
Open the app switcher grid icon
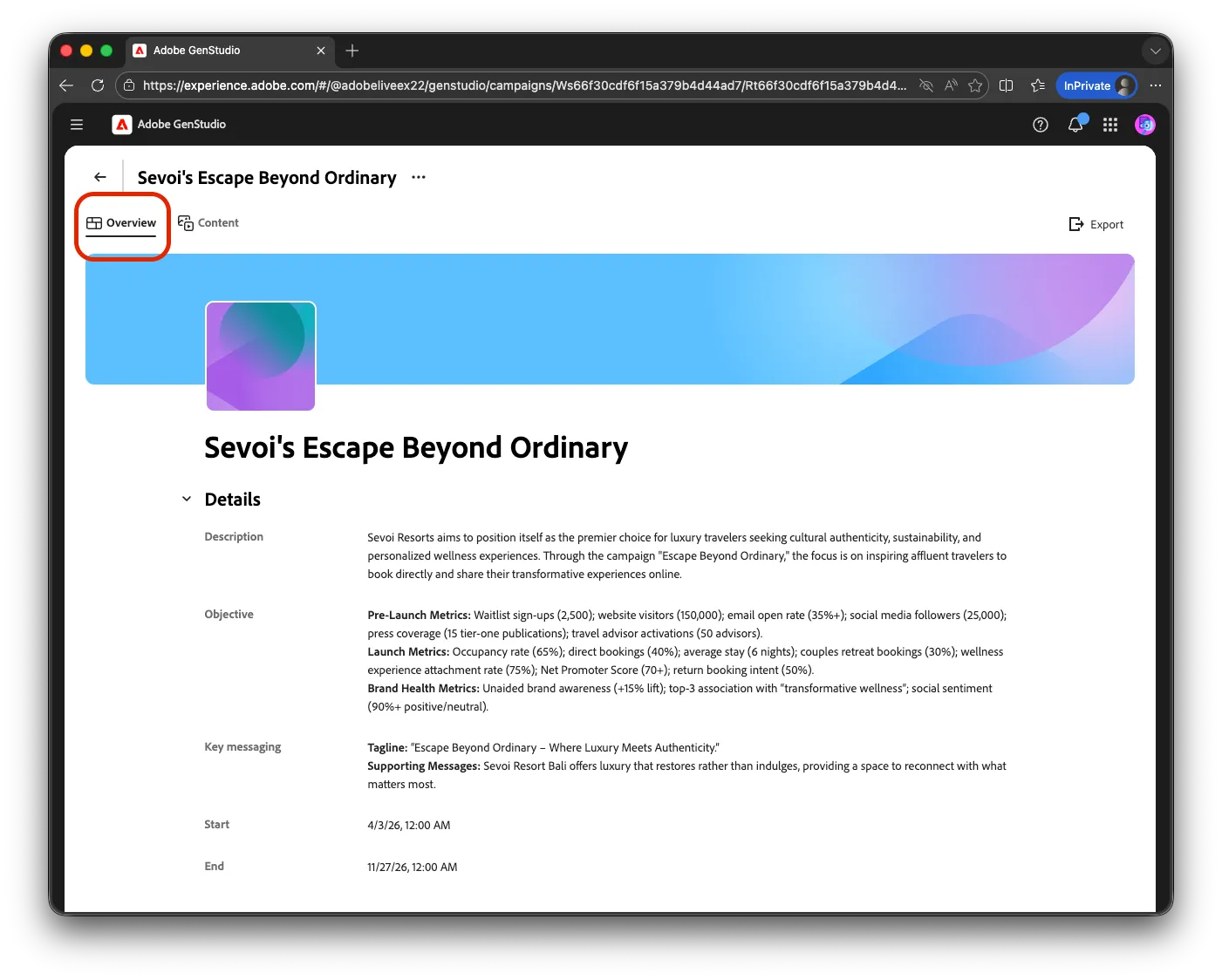[x=1109, y=125]
